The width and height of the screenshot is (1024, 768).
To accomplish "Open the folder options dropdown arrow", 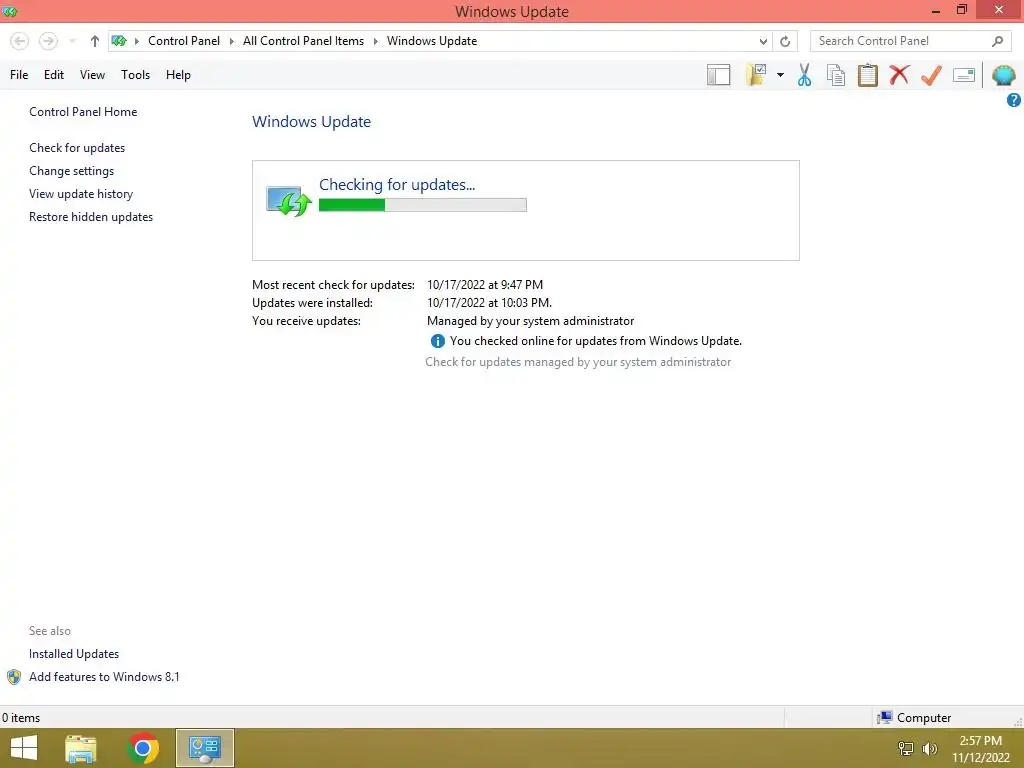I will click(780, 75).
